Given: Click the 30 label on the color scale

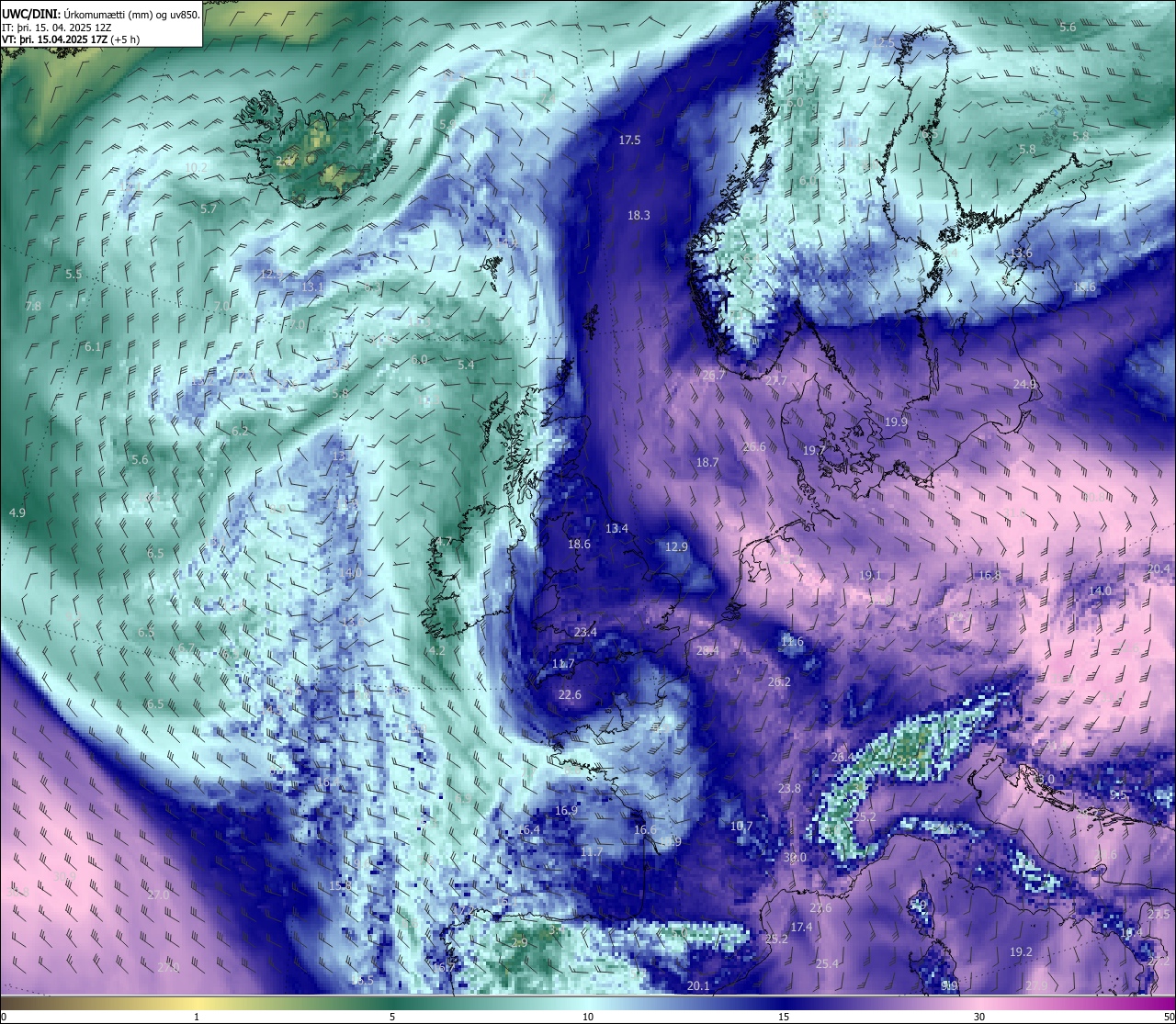Looking at the screenshot, I should pos(979,1017).
